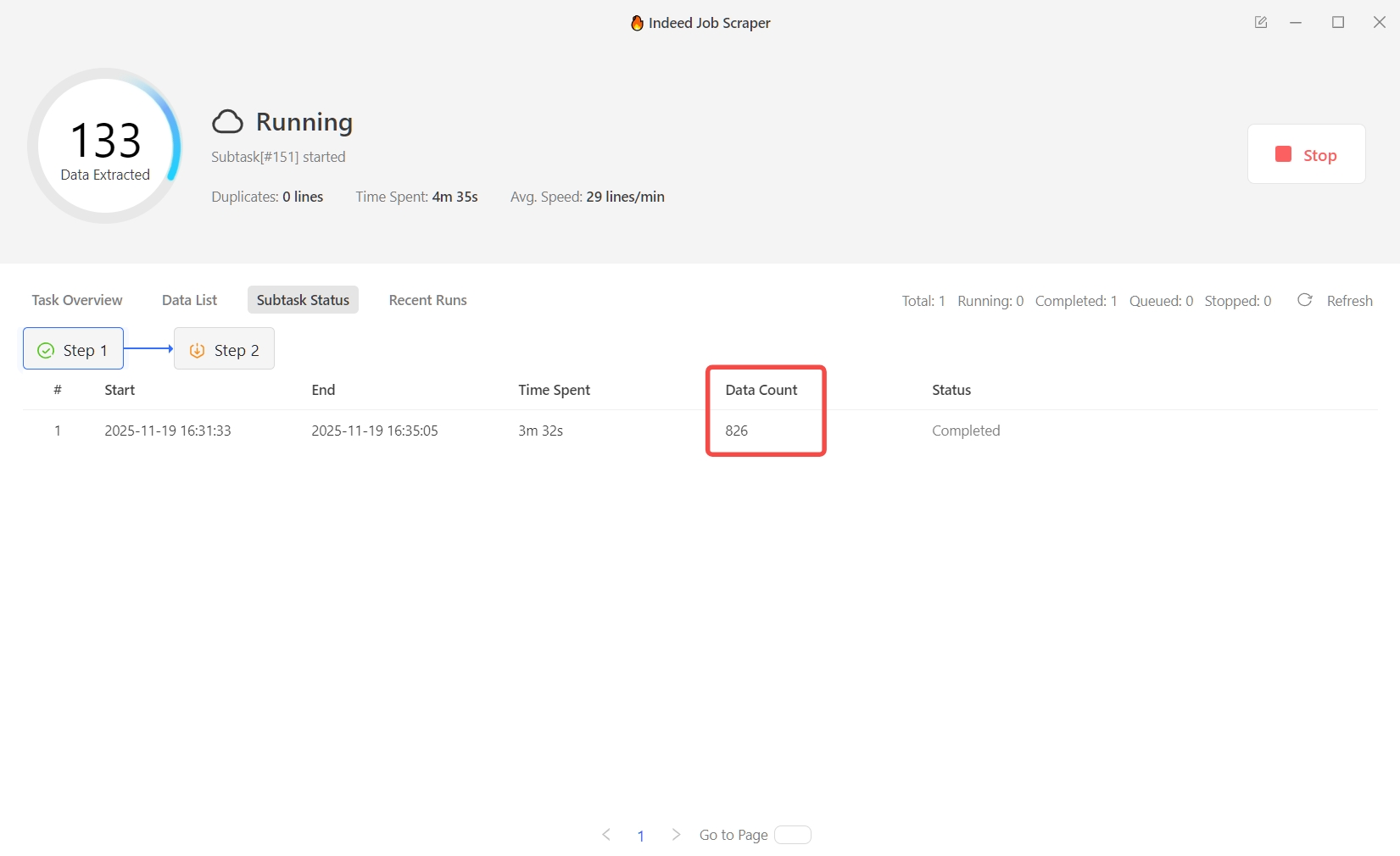This screenshot has height=856, width=1400.
Task: Click the edit pencil icon in title bar
Action: [x=1261, y=23]
